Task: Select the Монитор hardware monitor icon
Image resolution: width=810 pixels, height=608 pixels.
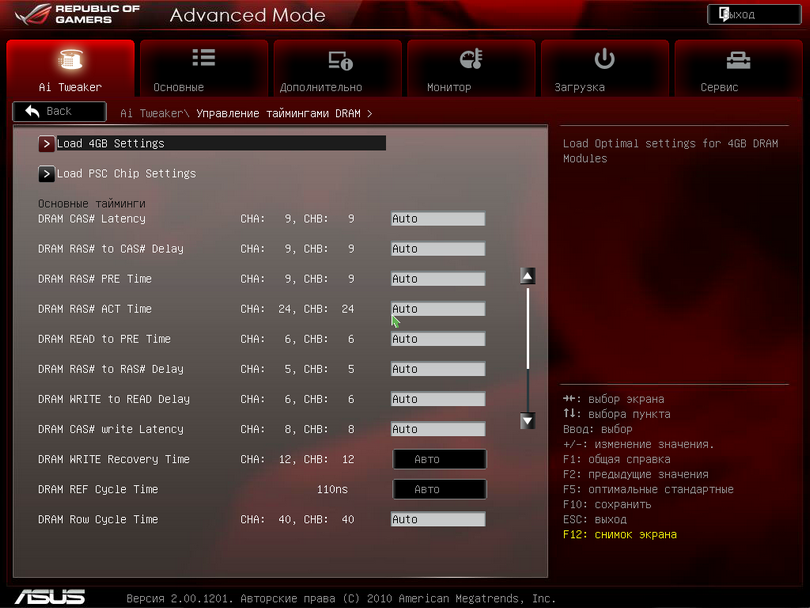Action: (471, 60)
